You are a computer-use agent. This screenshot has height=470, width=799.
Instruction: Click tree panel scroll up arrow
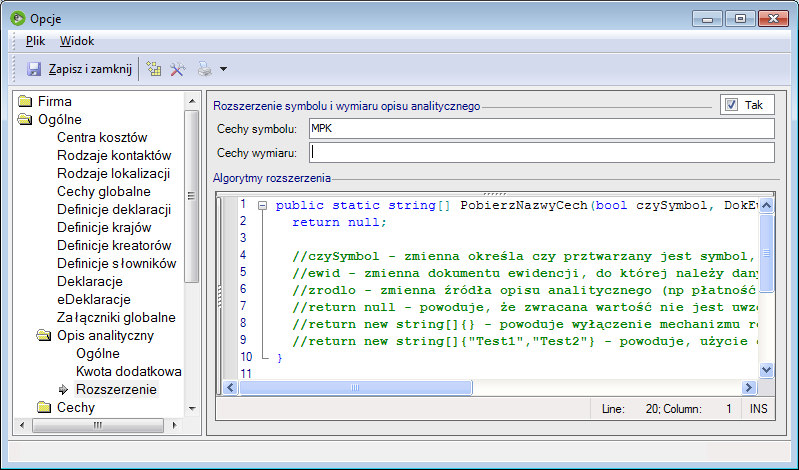click(192, 101)
